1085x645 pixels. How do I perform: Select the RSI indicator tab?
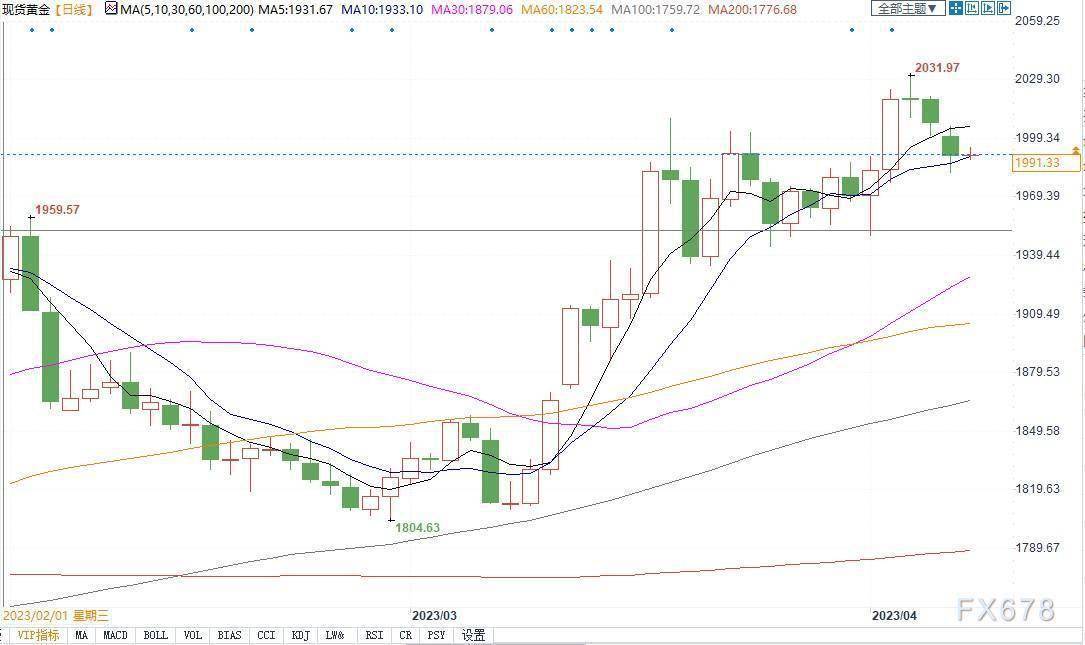(374, 635)
